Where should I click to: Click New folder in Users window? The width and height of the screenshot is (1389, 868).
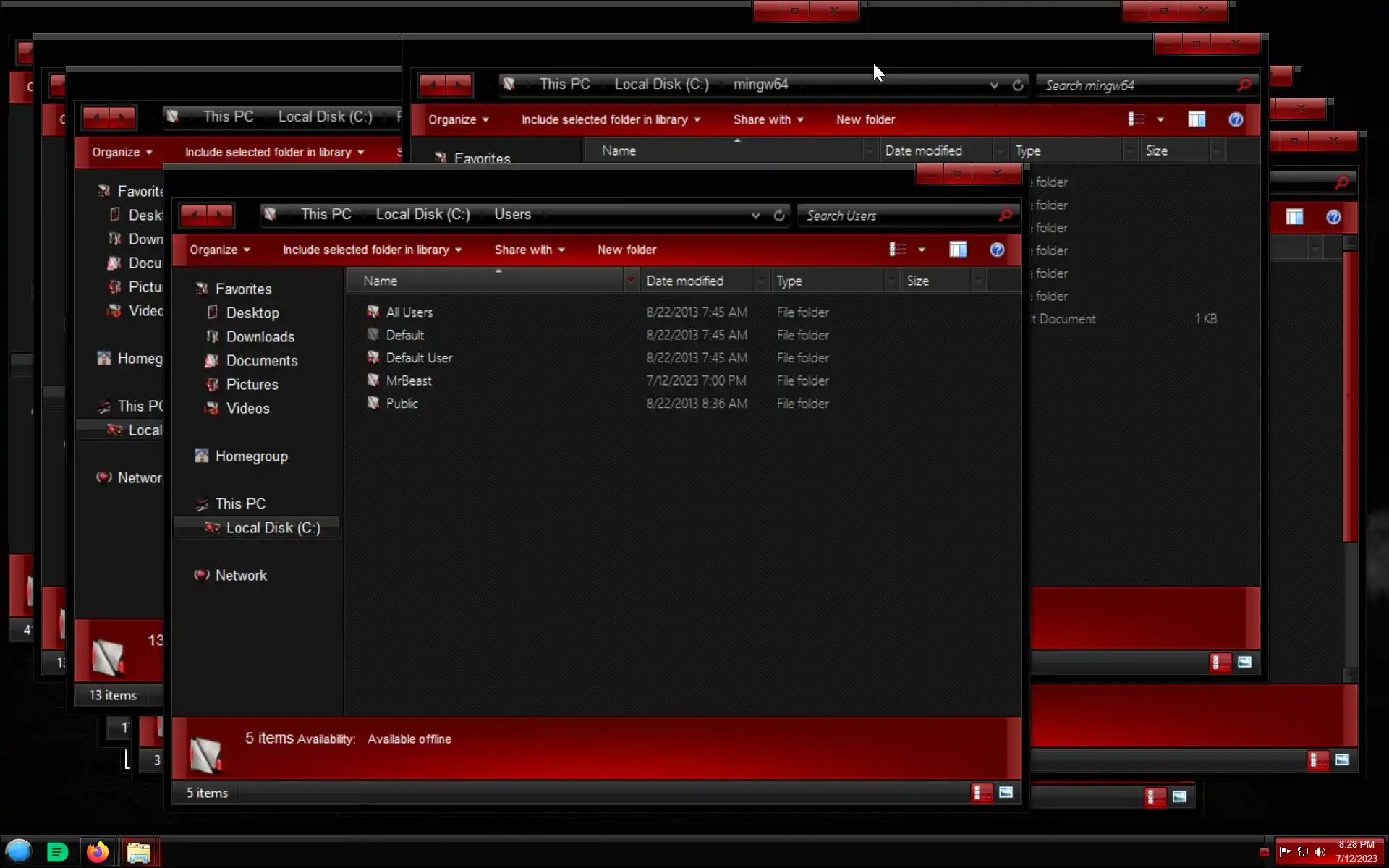pyautogui.click(x=626, y=250)
